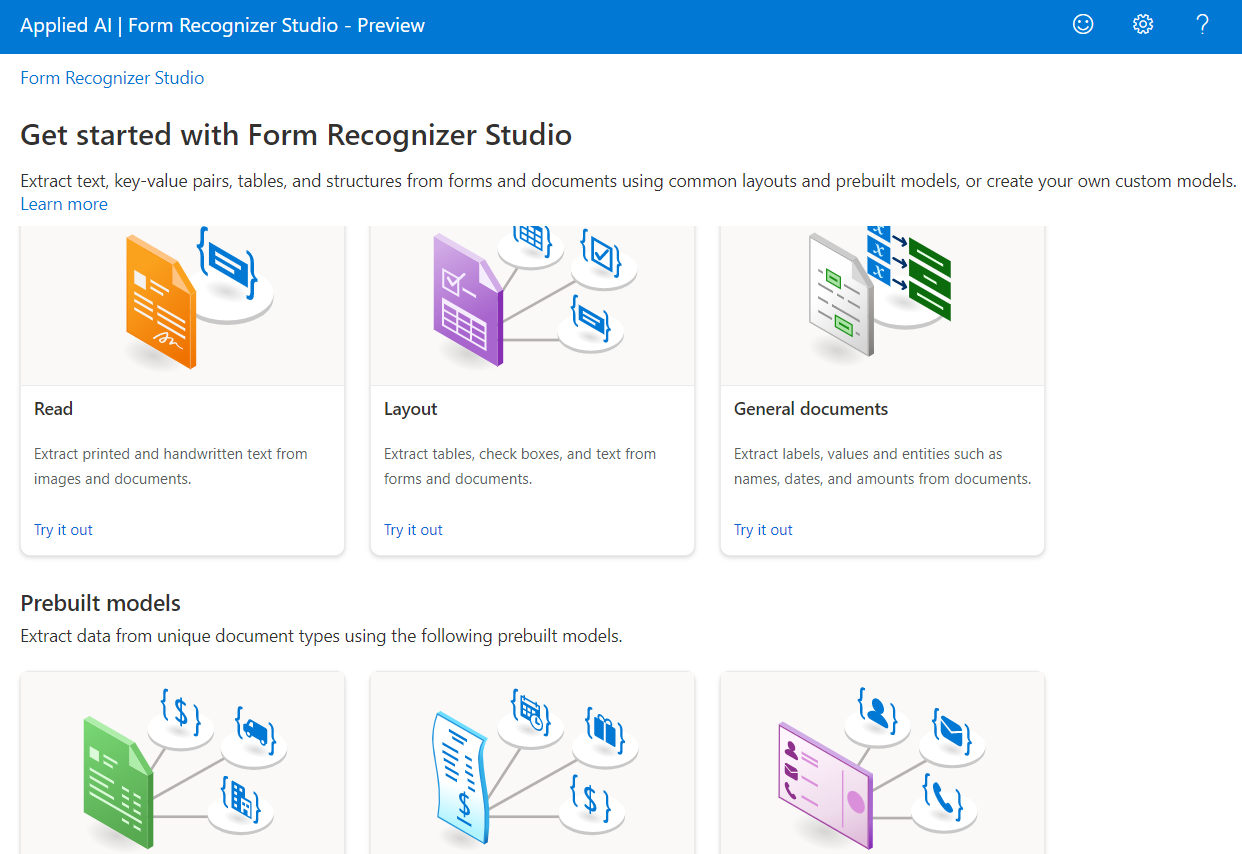Open the Layout card title

click(x=411, y=409)
